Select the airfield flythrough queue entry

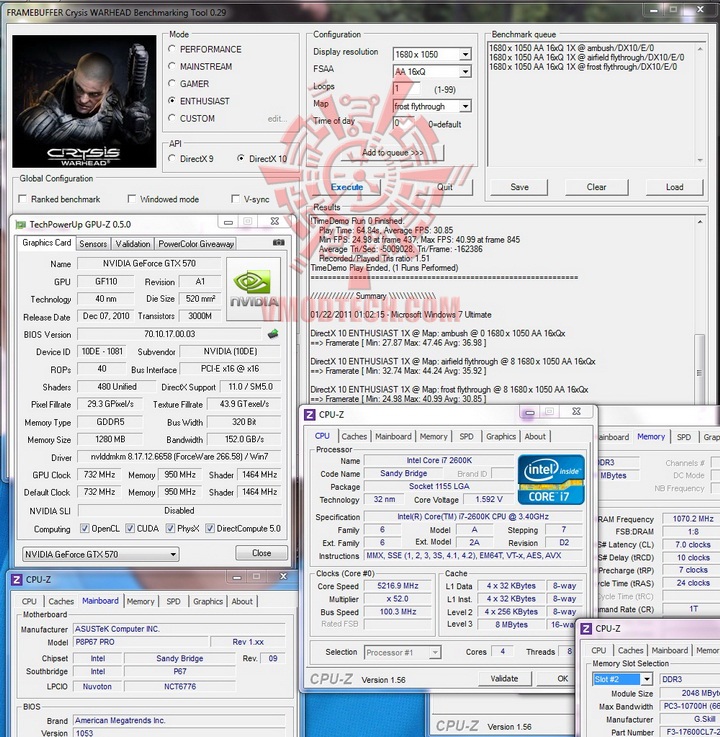pyautogui.click(x=587, y=57)
